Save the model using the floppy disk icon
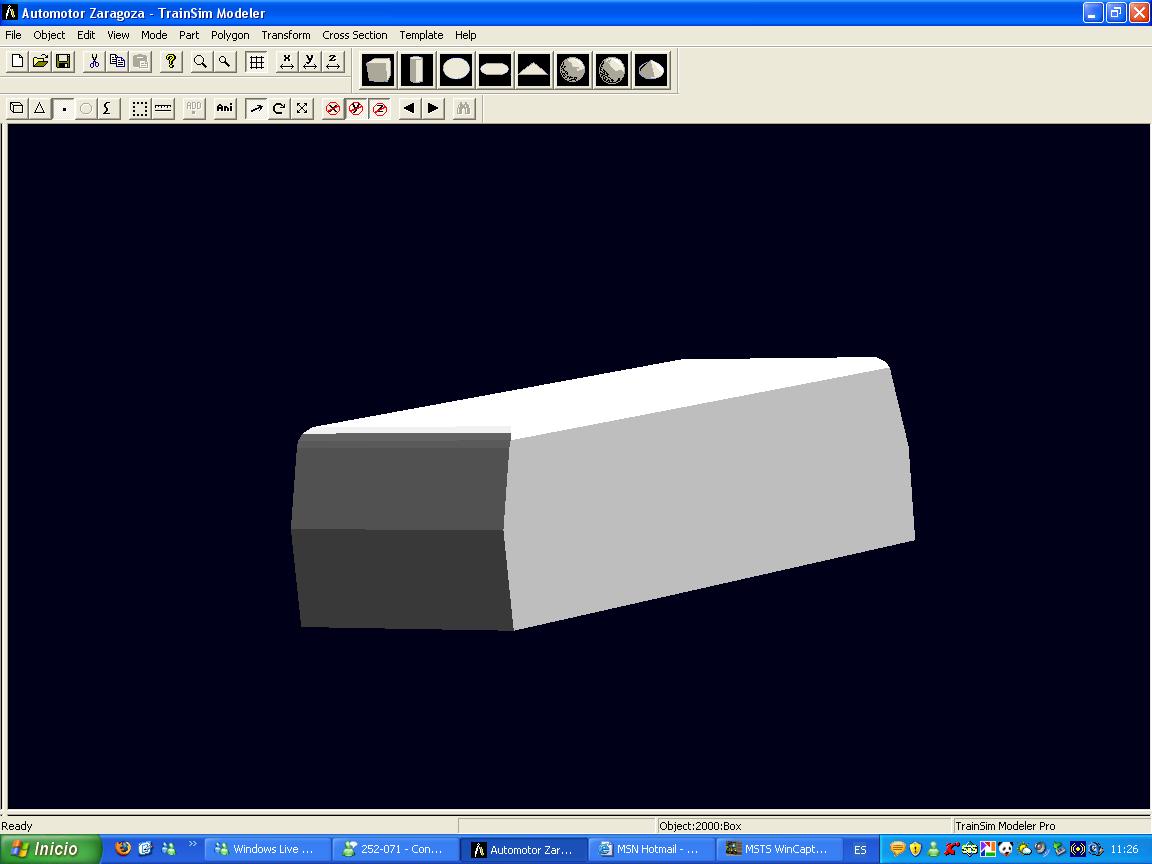Screen dimensions: 1152x864 [x=63, y=62]
